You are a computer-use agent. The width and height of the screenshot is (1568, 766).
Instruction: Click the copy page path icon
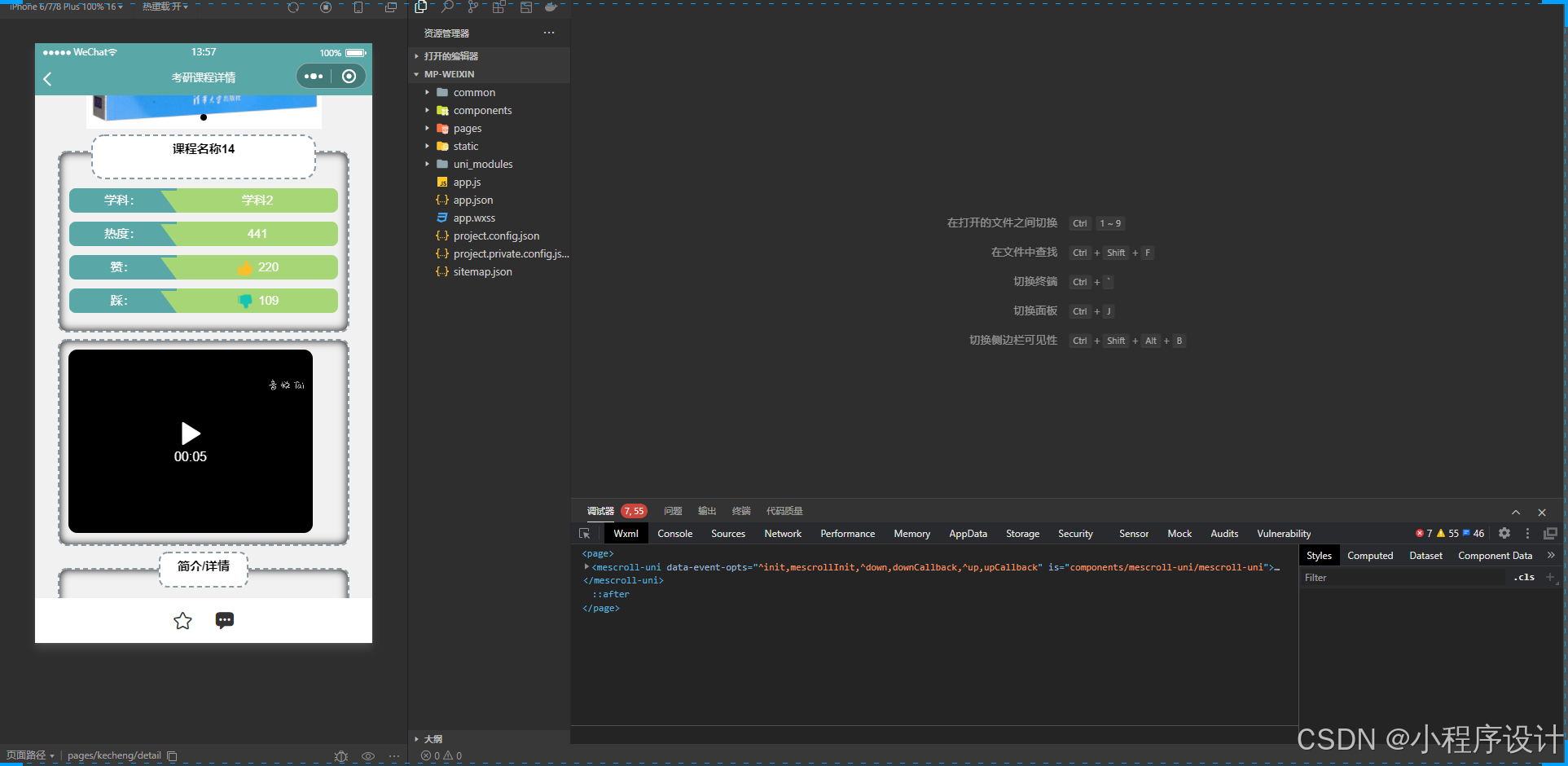pyautogui.click(x=172, y=756)
